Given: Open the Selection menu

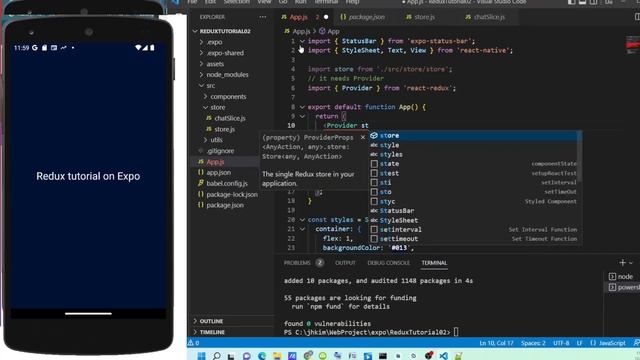Looking at the screenshot, I should [x=236, y=2].
